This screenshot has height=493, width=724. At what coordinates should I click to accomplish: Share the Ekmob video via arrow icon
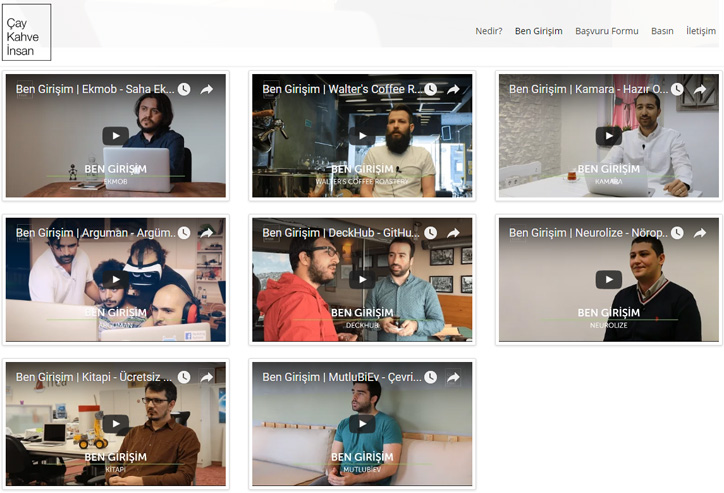[x=207, y=89]
